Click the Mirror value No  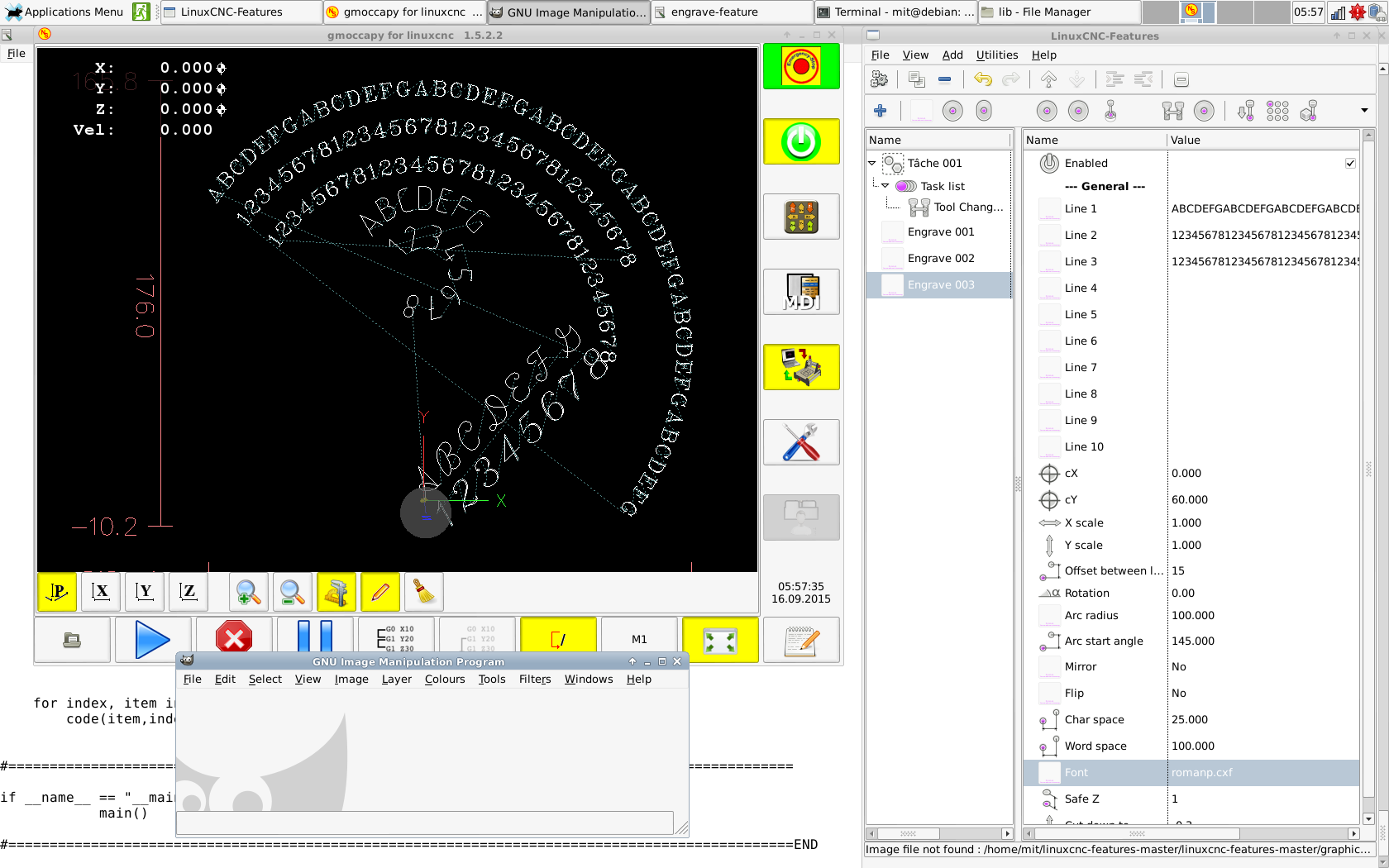click(1264, 667)
